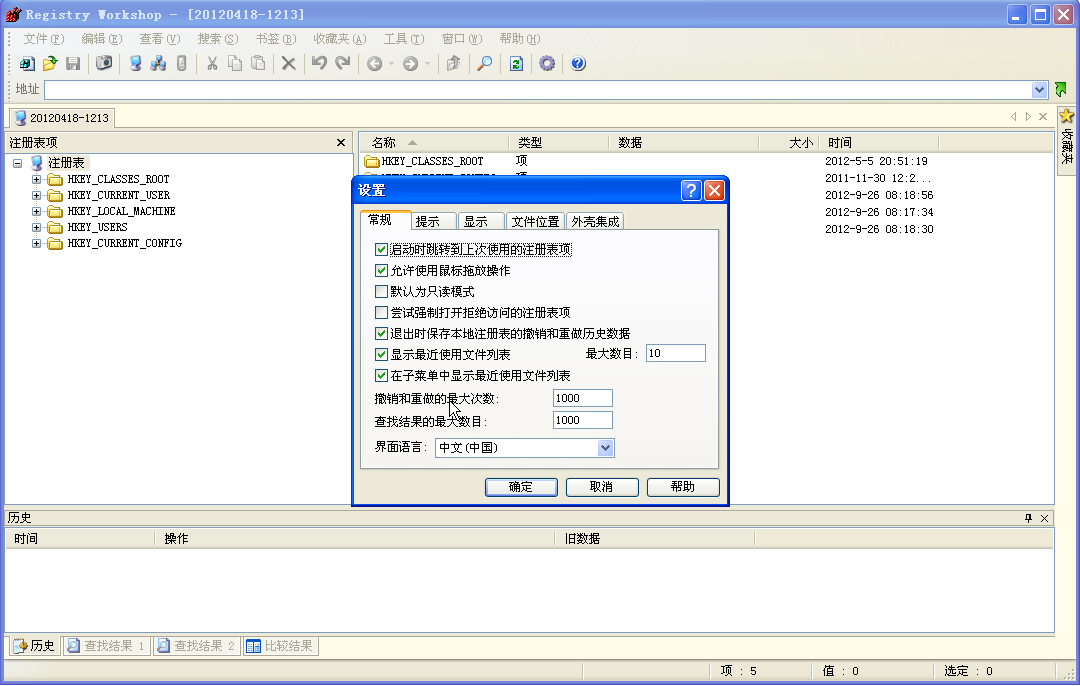The image size is (1080, 686).
Task: Sort list by 名称 column header
Action: pos(434,143)
